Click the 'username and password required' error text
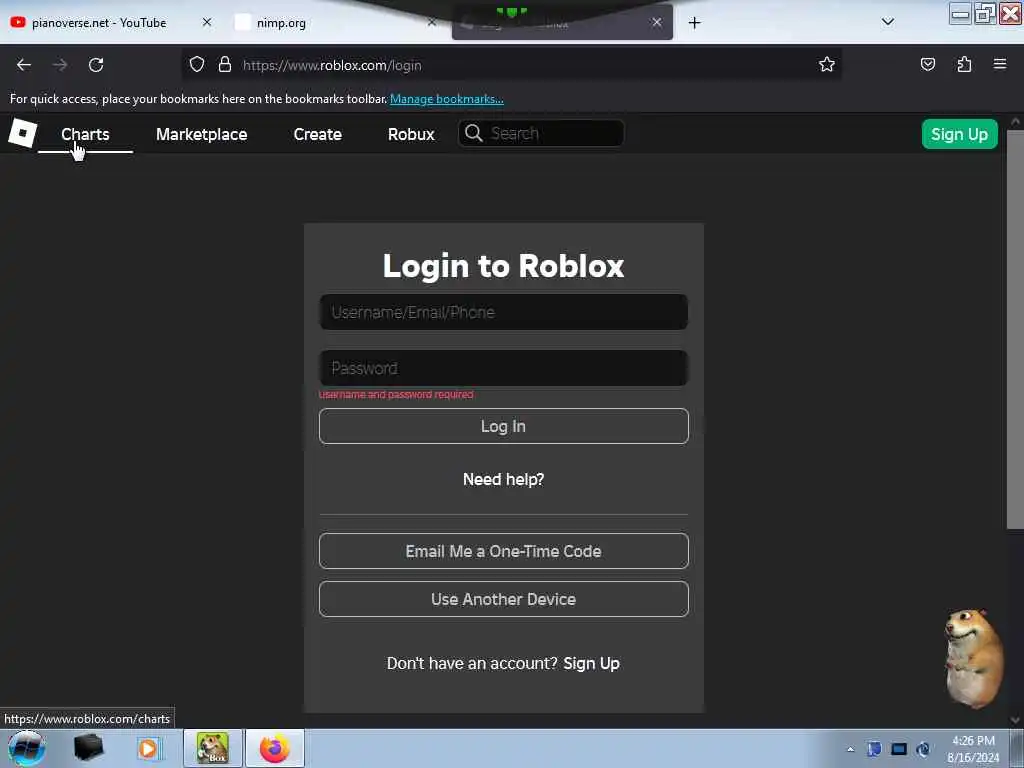 coord(396,394)
